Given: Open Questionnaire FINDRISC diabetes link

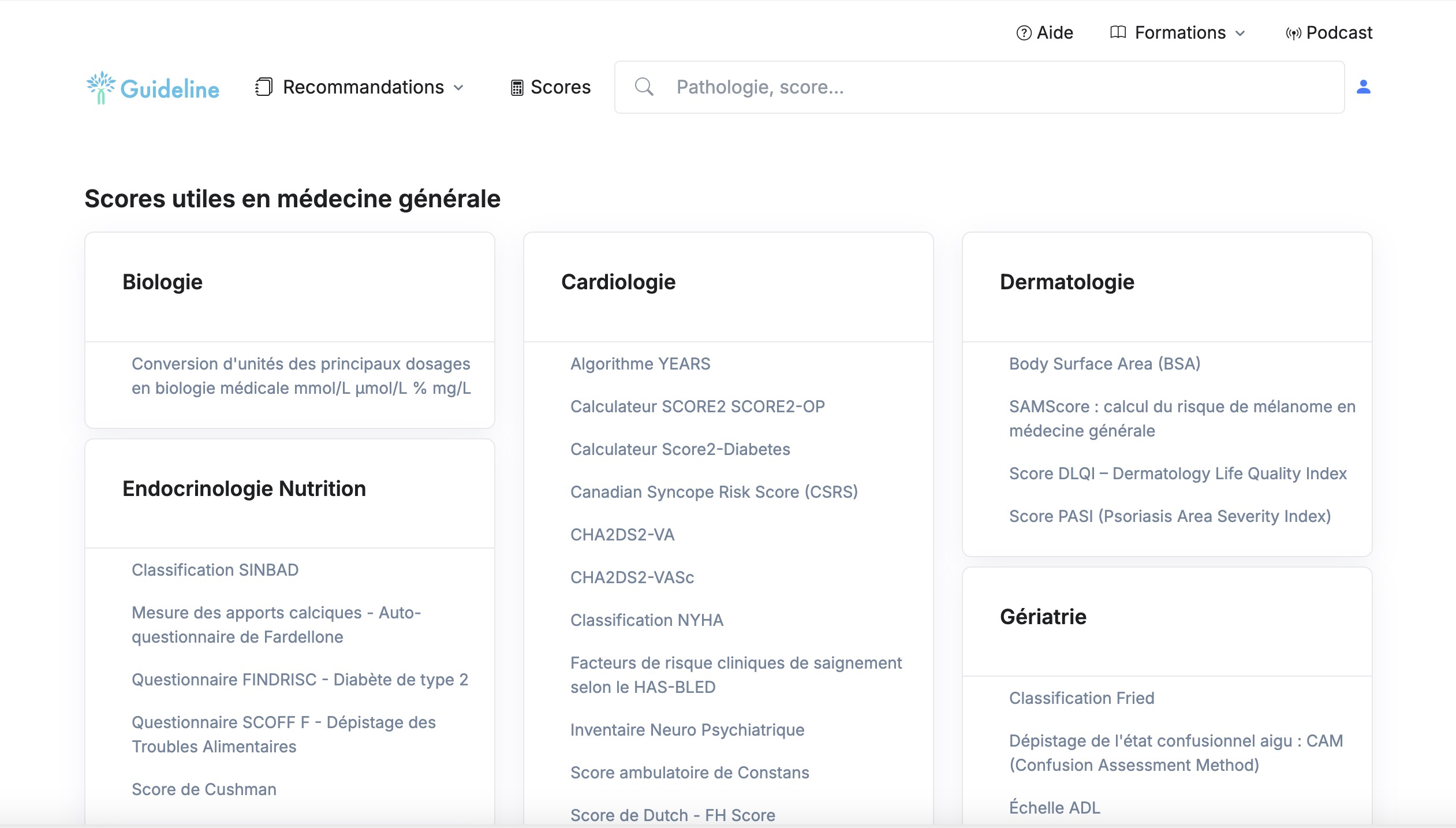Looking at the screenshot, I should (x=300, y=680).
